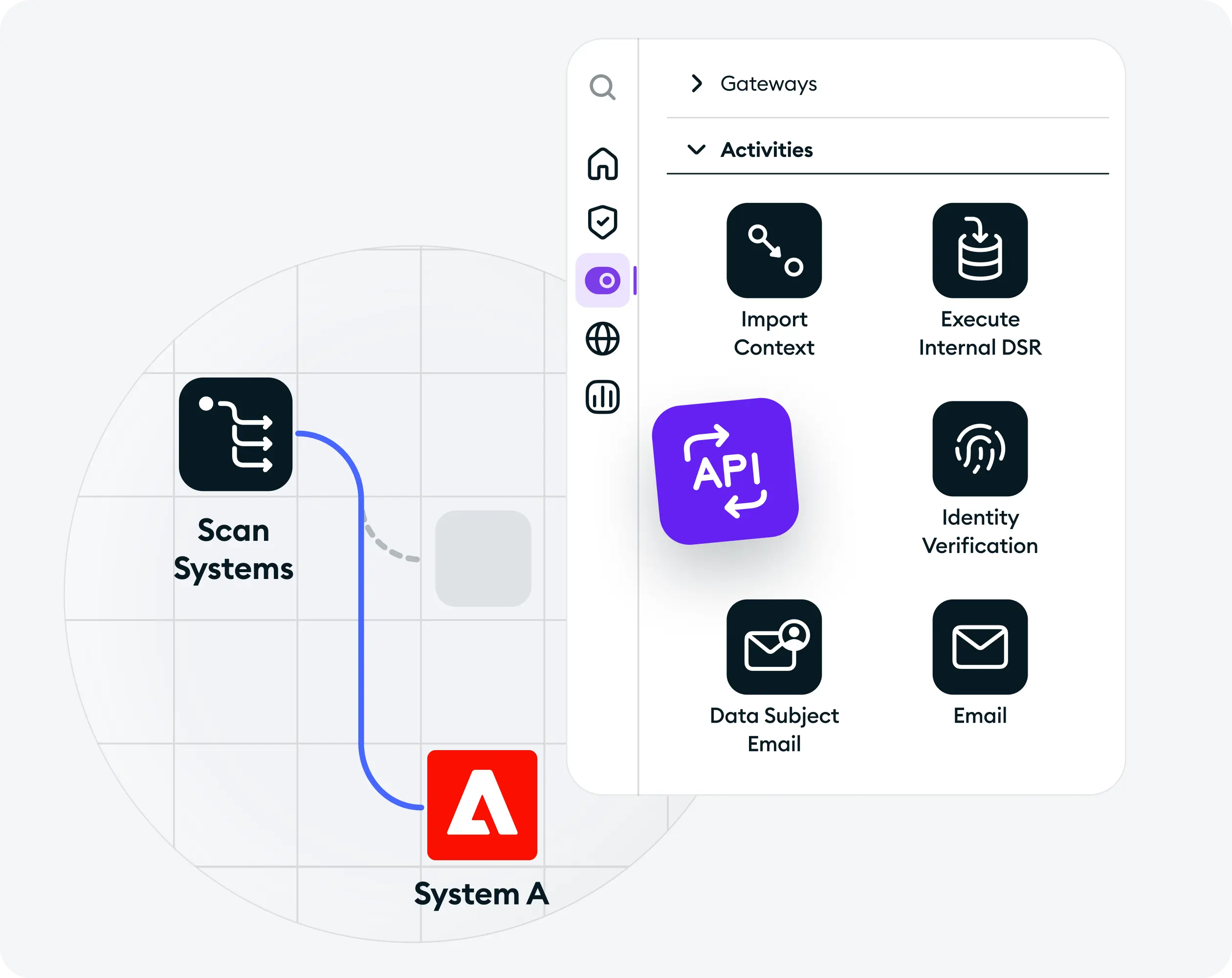
Task: Pick the Identity Verification fingerprint icon
Action: point(979,449)
